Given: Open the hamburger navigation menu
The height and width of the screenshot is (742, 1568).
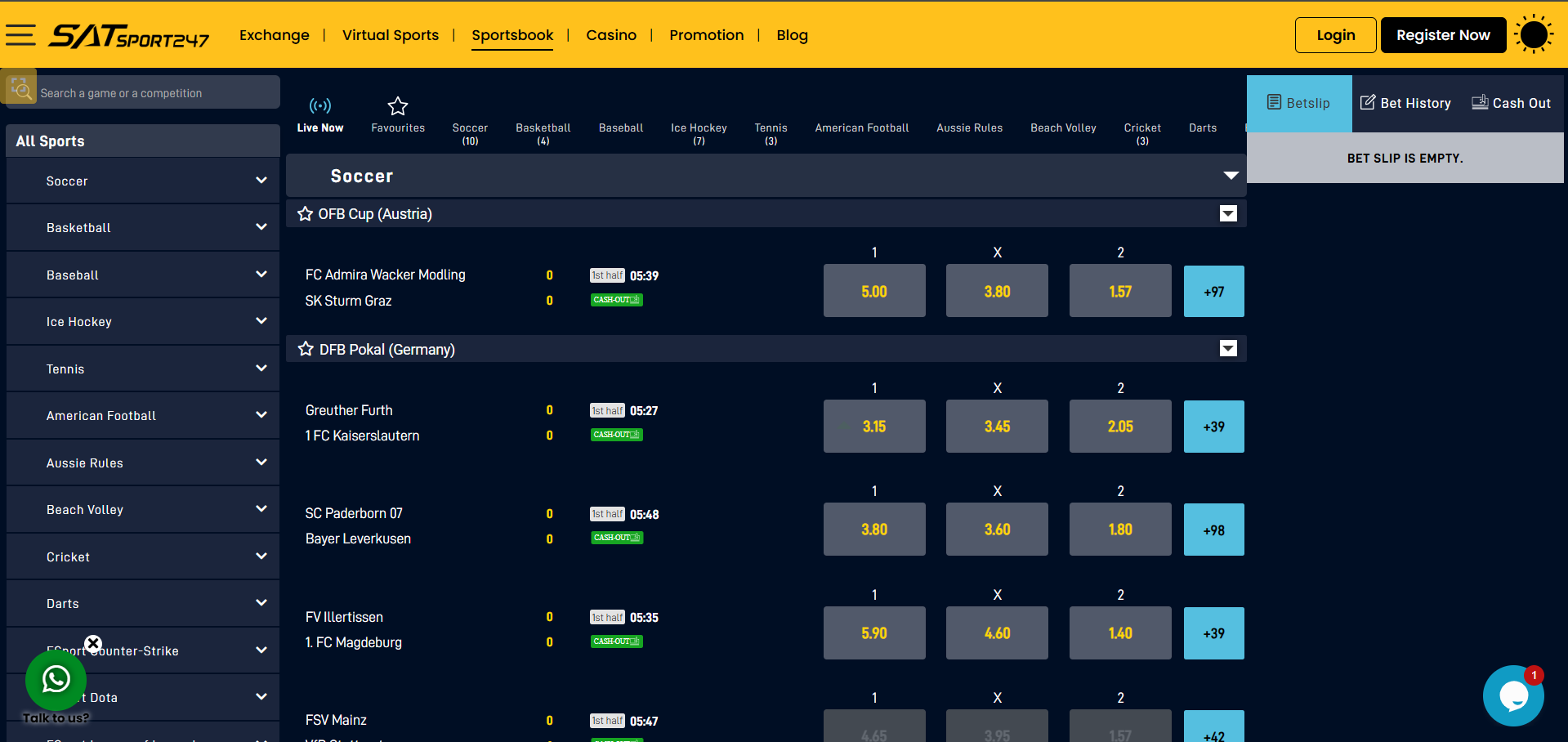Looking at the screenshot, I should tap(21, 34).
